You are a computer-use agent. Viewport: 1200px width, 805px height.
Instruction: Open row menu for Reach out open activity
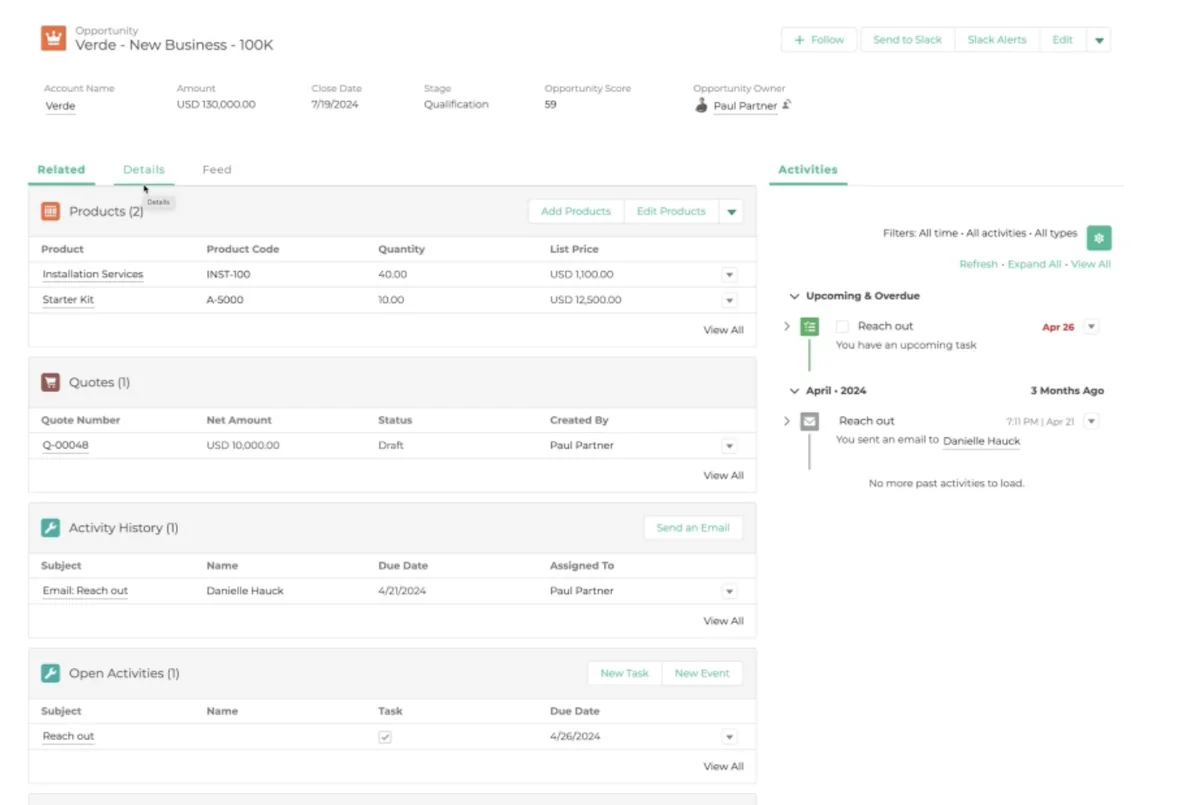pos(729,736)
